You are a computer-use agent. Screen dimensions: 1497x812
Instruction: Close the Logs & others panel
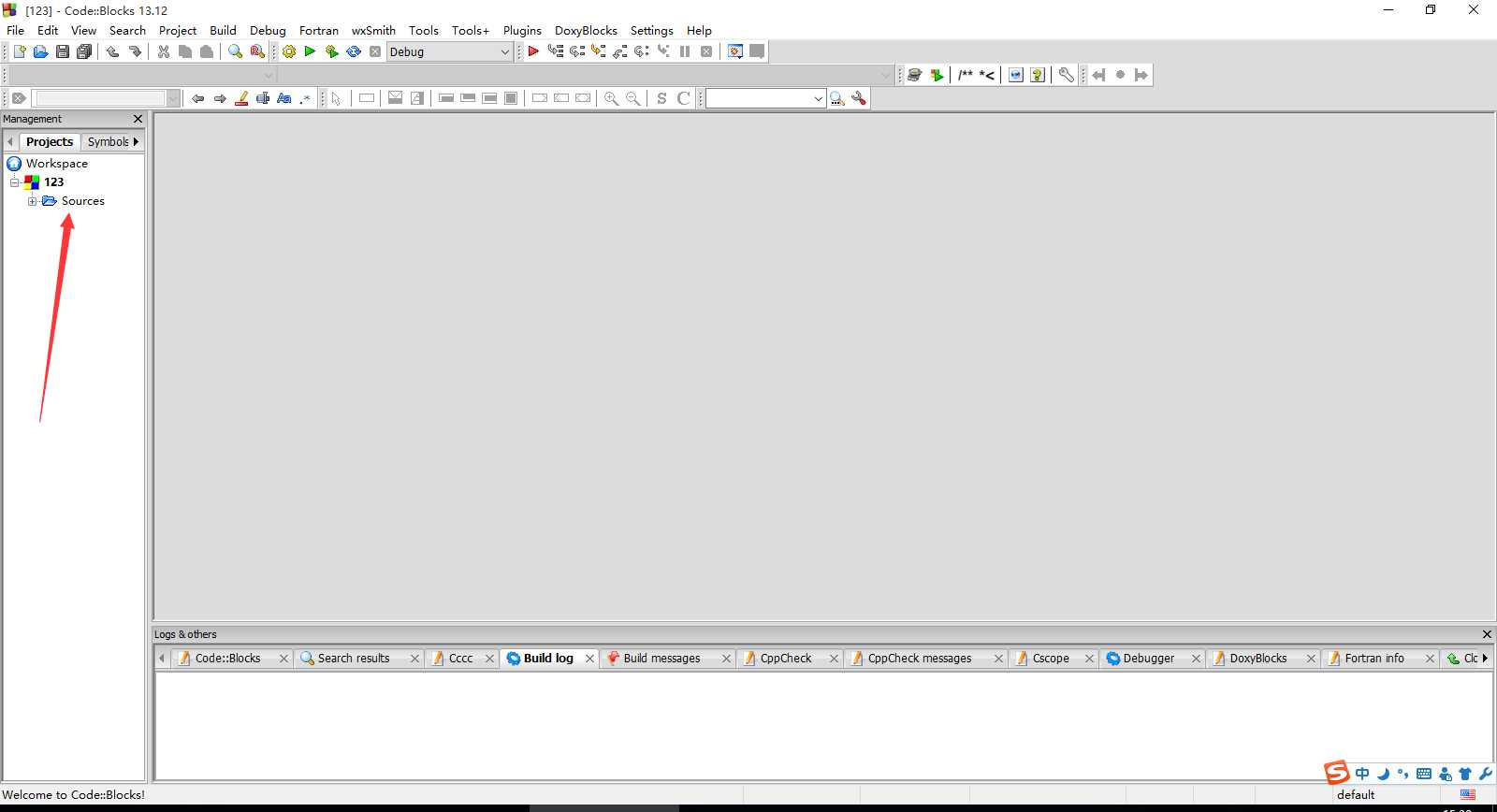click(x=1487, y=634)
